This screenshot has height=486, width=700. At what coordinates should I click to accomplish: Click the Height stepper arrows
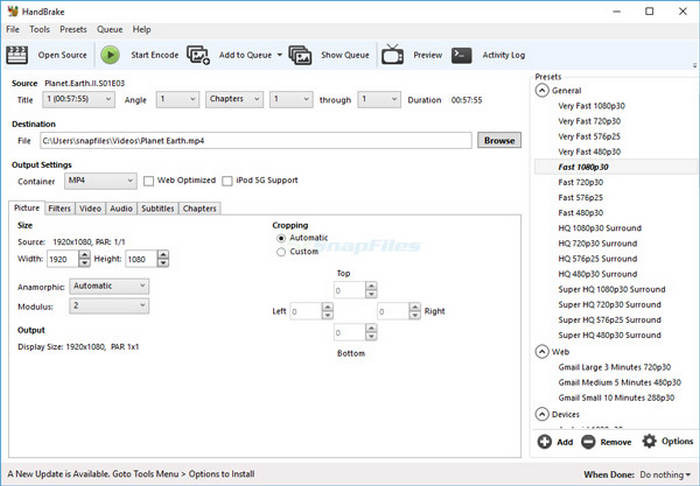coord(163,259)
